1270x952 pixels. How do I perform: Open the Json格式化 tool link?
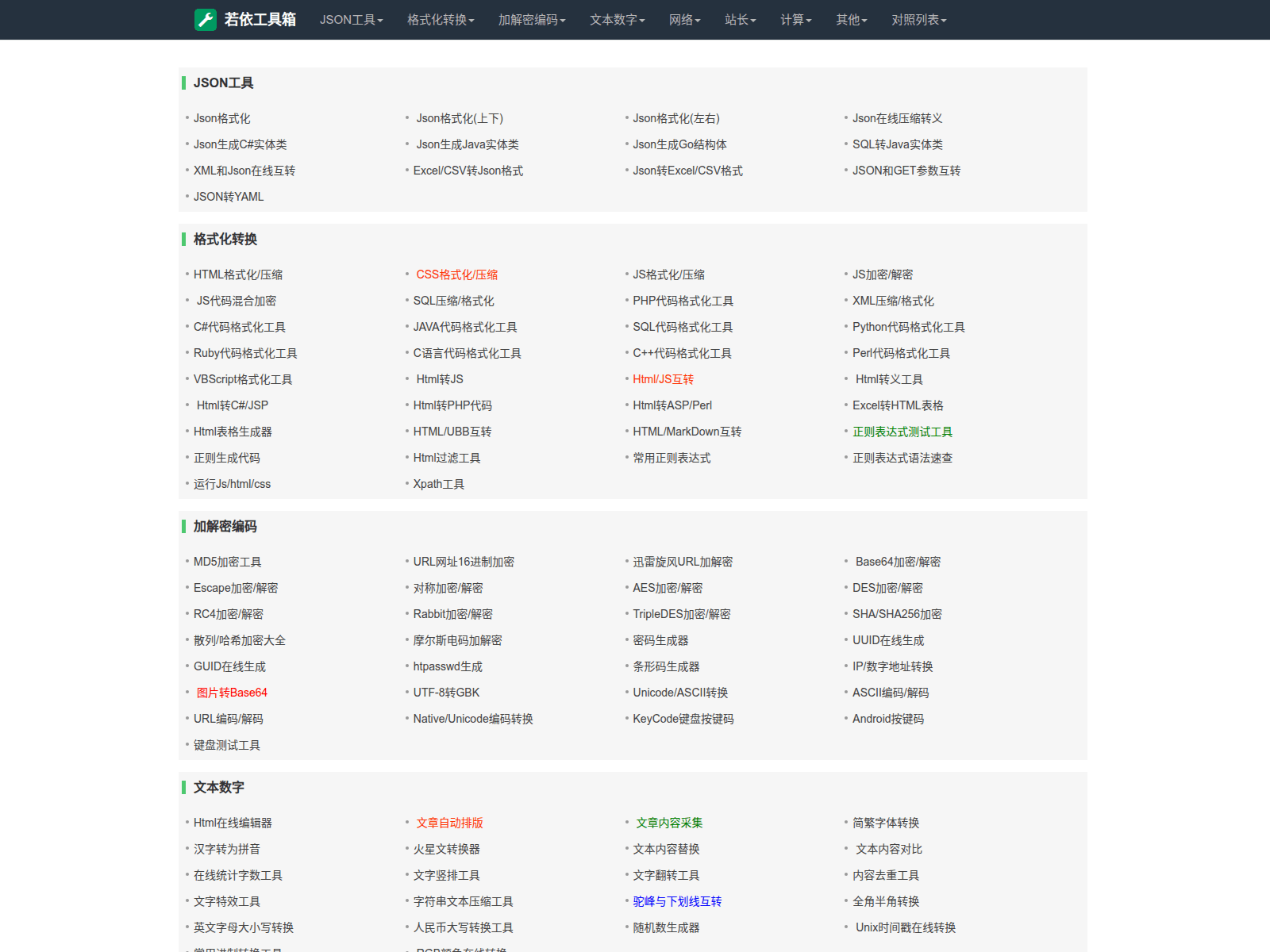[x=221, y=118]
